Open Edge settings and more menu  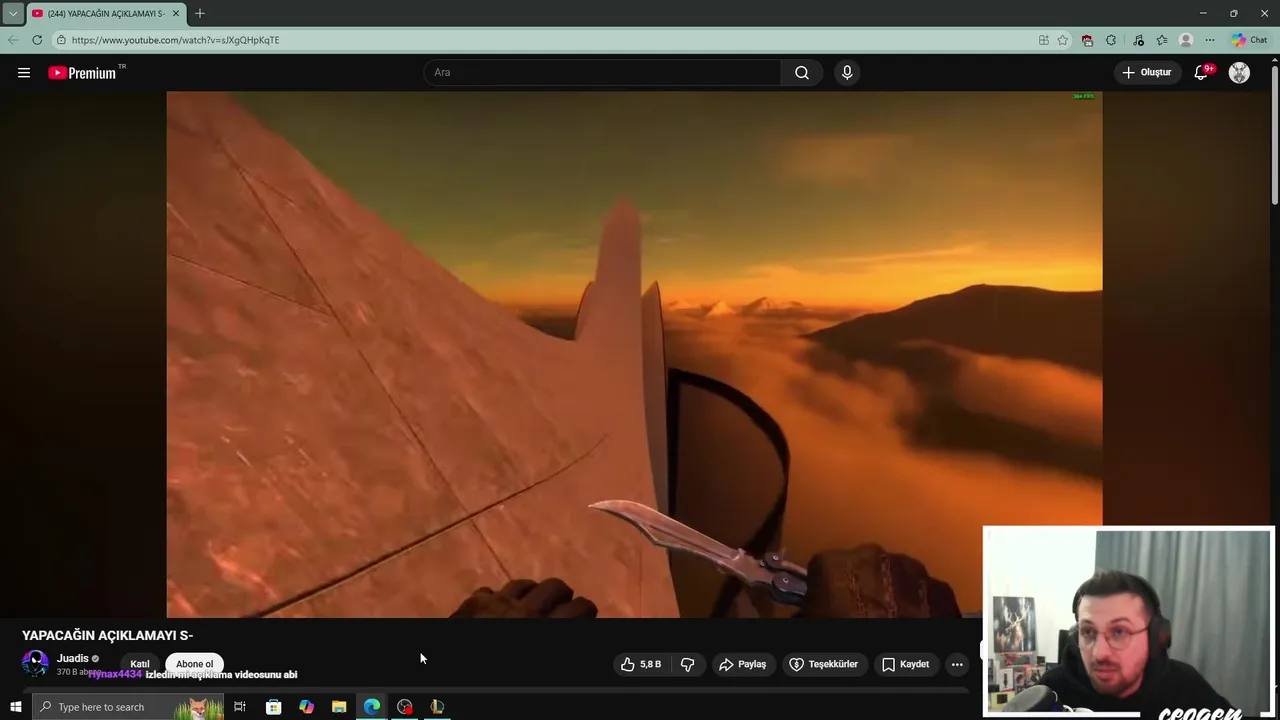pyautogui.click(x=1210, y=40)
